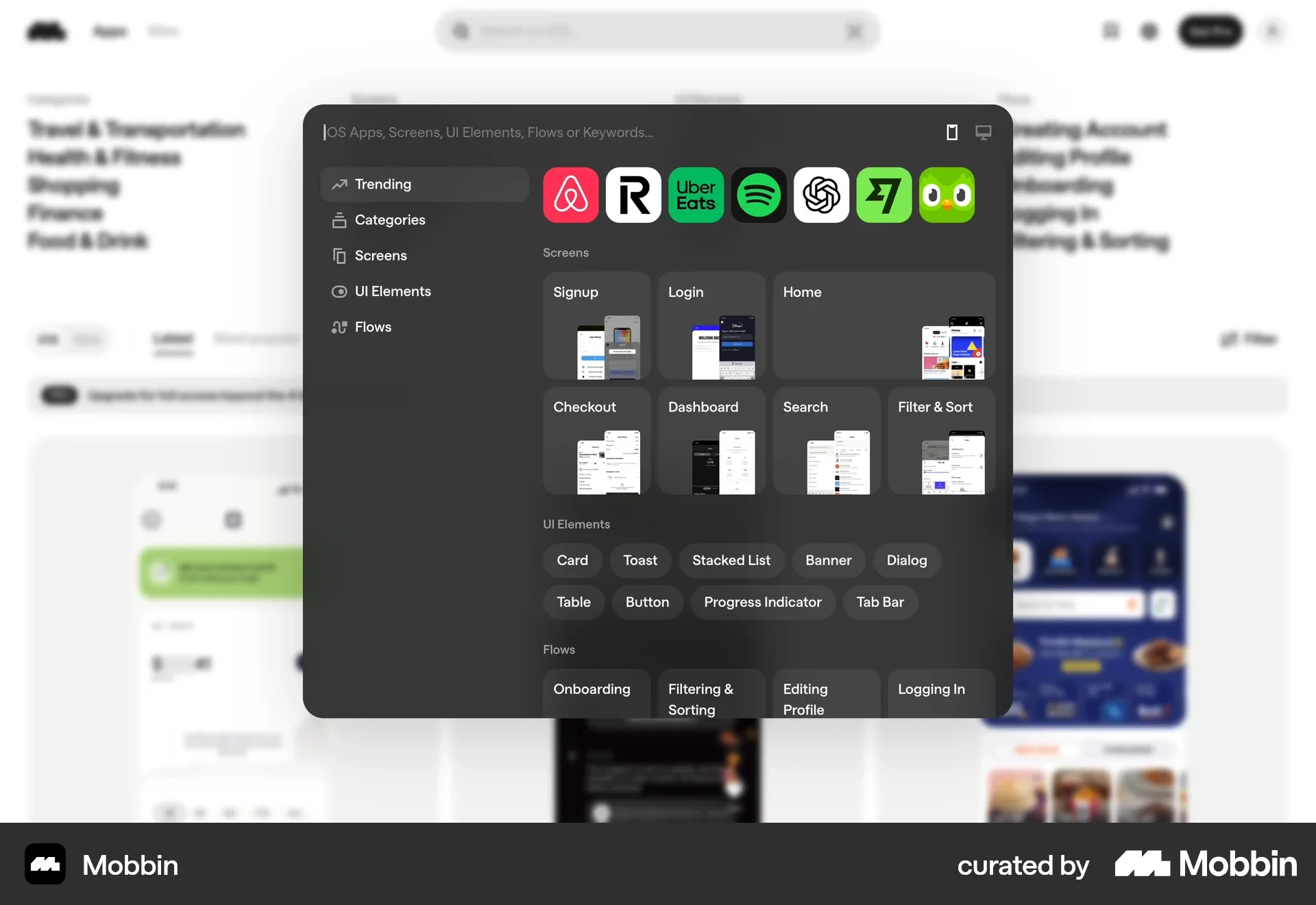Screen dimensions: 1316x905
Task: Click the green Wise arrow app icon
Action: (884, 195)
